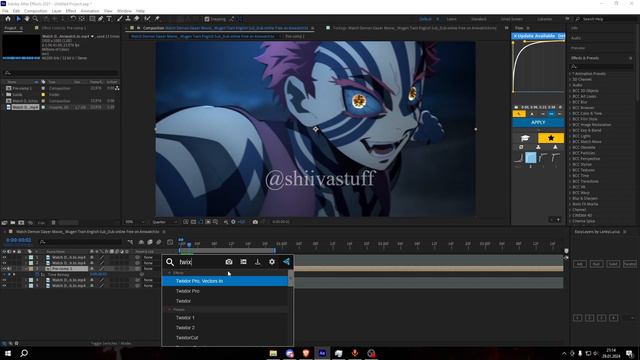
Task: Click the yellow star favorites button in Flow
Action: click(551, 138)
